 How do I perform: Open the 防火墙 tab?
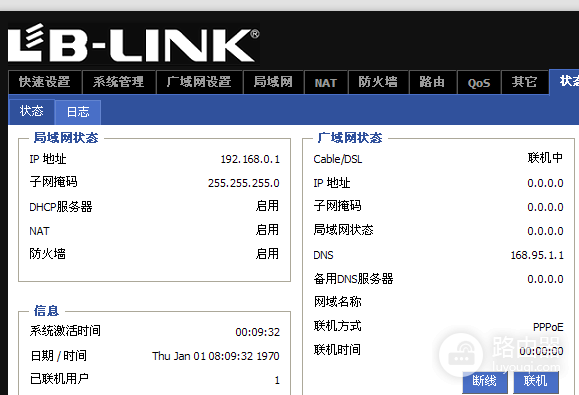click(x=378, y=82)
